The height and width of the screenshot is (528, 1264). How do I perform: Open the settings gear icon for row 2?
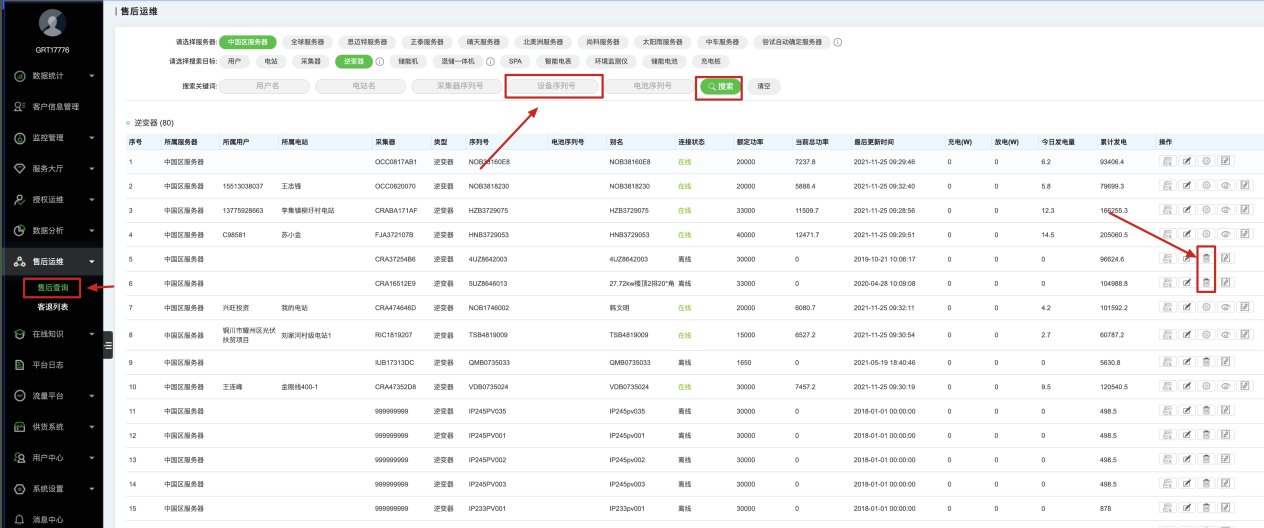click(1206, 185)
